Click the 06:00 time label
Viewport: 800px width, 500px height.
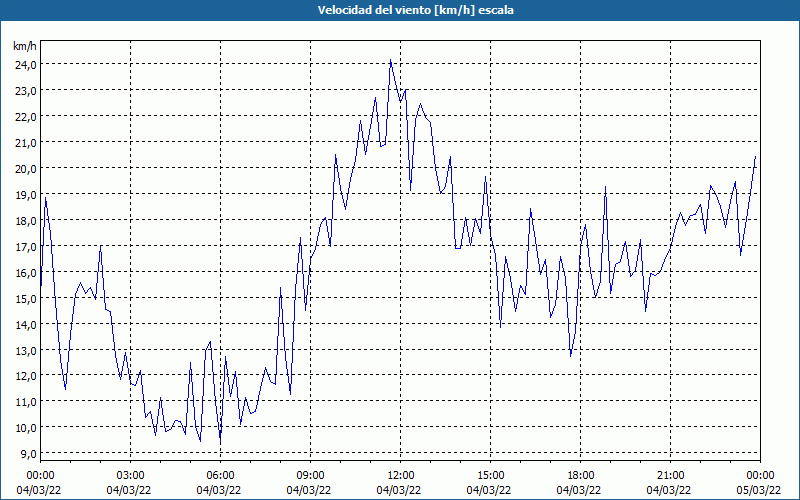(x=220, y=476)
